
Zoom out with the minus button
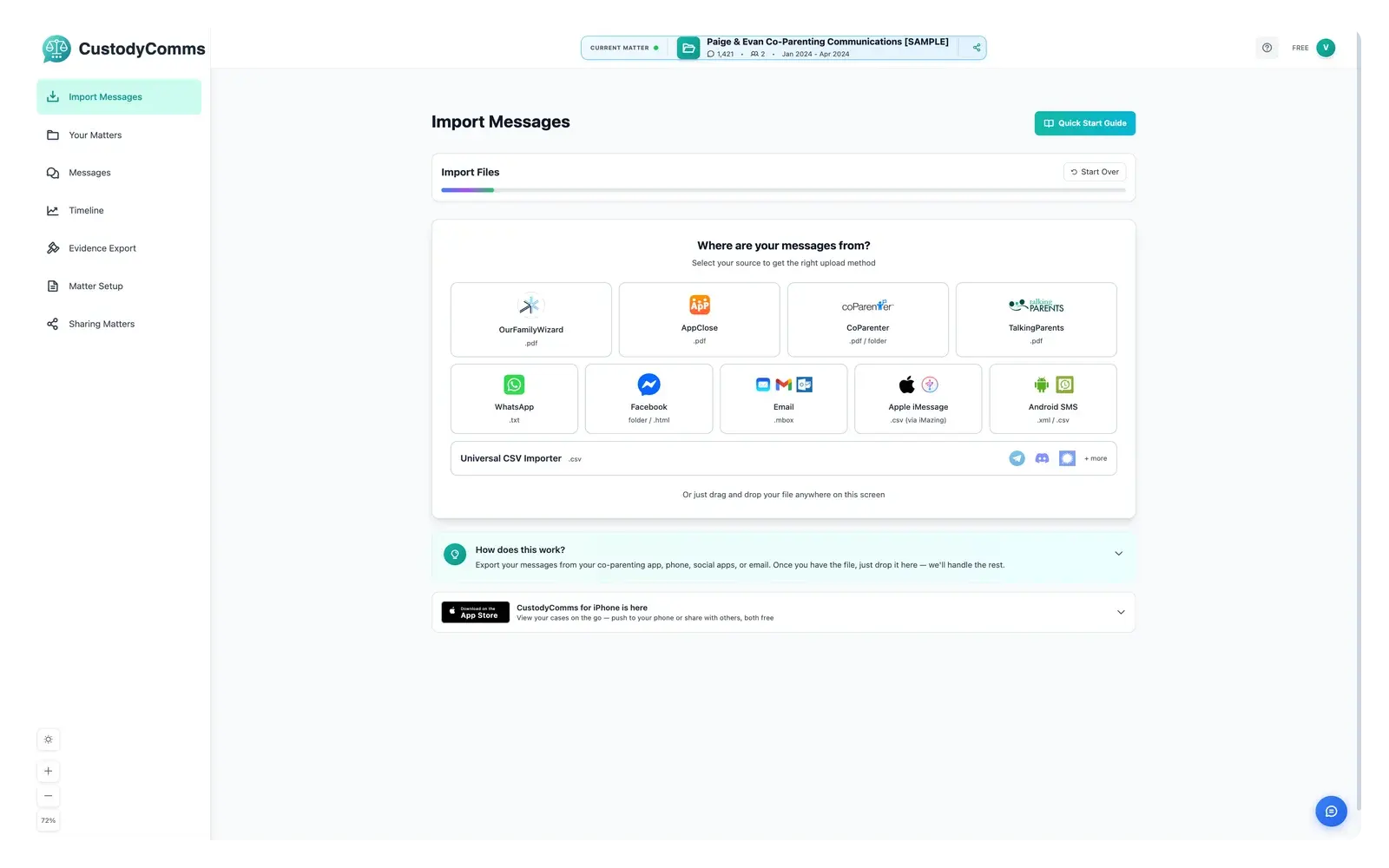49,796
